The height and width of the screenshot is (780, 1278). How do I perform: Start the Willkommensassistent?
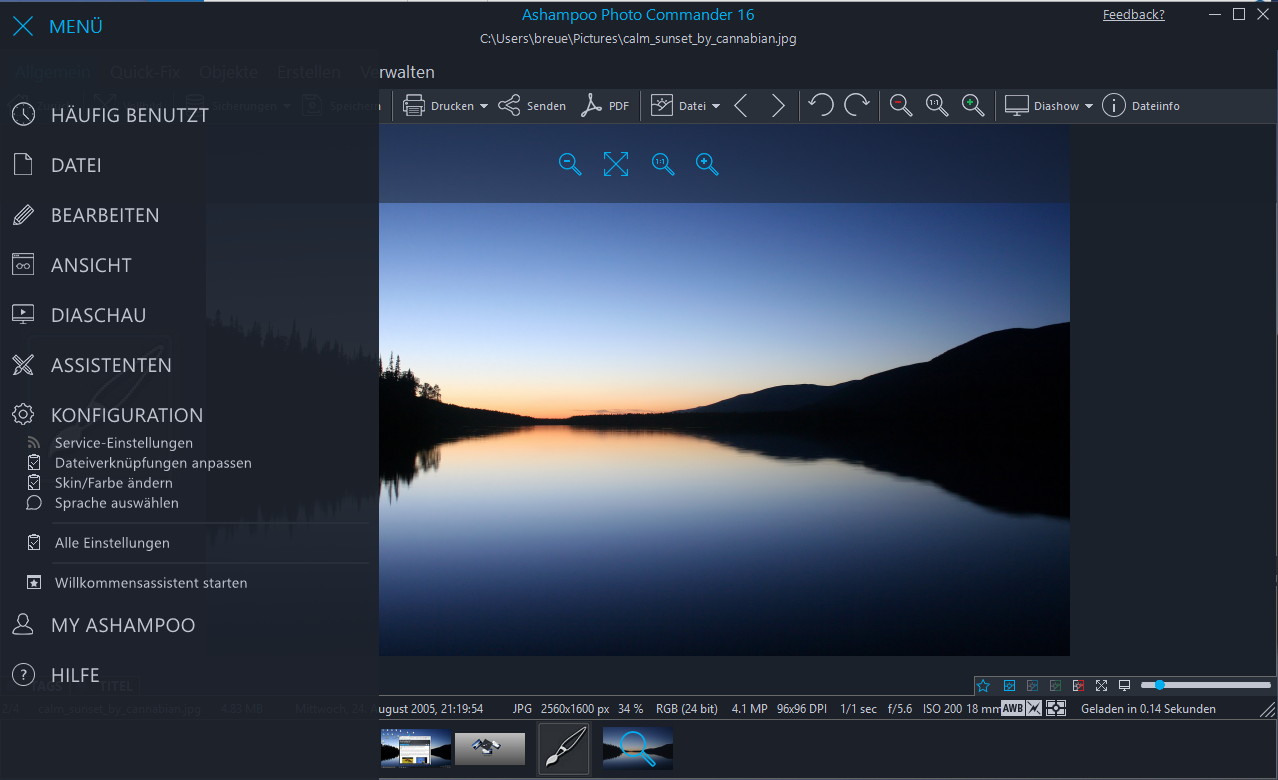tap(151, 583)
